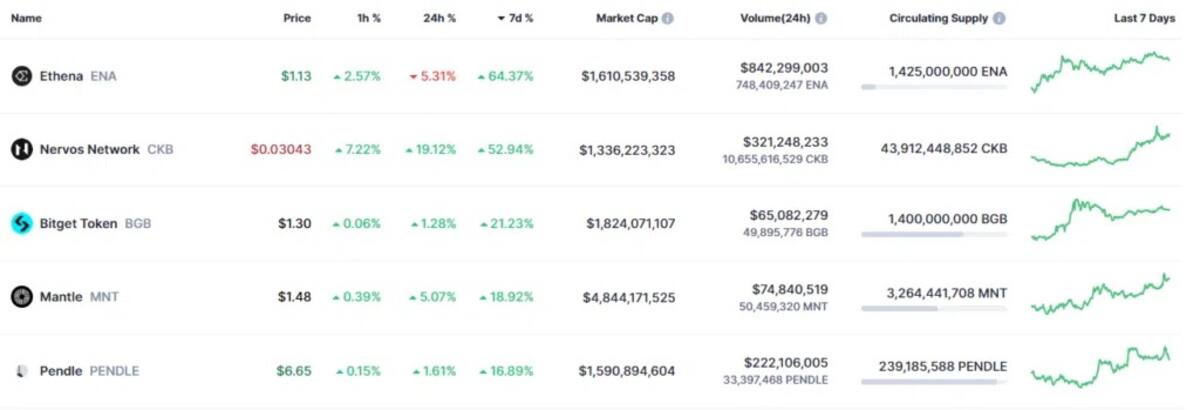The height and width of the screenshot is (410, 1200).
Task: Sort the list by Price header
Action: (x=297, y=18)
